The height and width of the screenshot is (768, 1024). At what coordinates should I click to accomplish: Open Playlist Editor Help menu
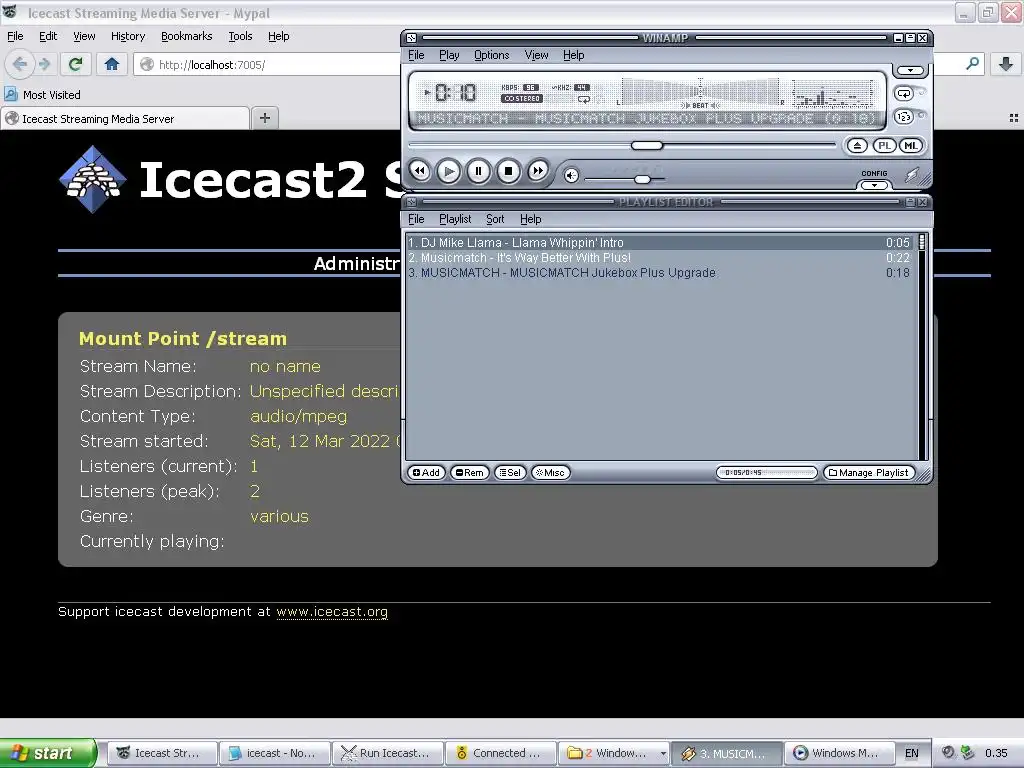pos(530,219)
